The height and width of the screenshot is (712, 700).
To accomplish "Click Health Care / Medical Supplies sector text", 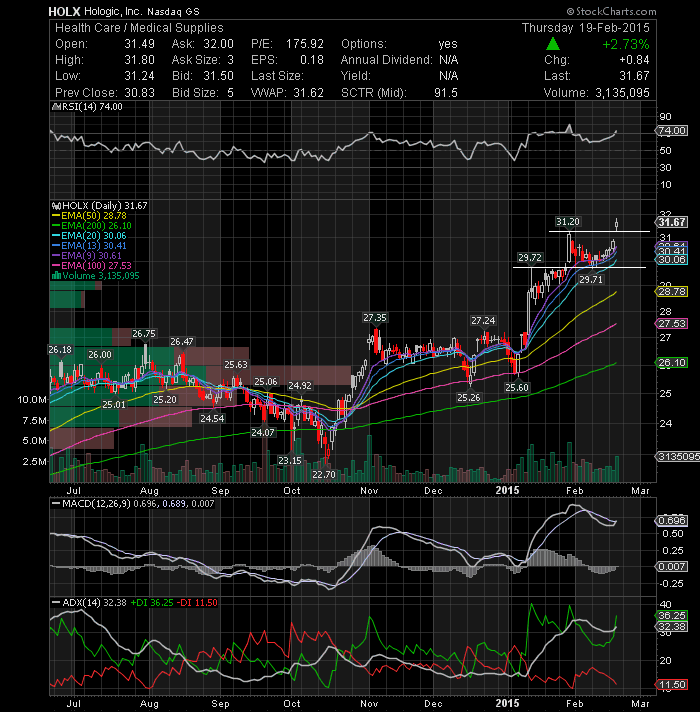I will coord(139,28).
